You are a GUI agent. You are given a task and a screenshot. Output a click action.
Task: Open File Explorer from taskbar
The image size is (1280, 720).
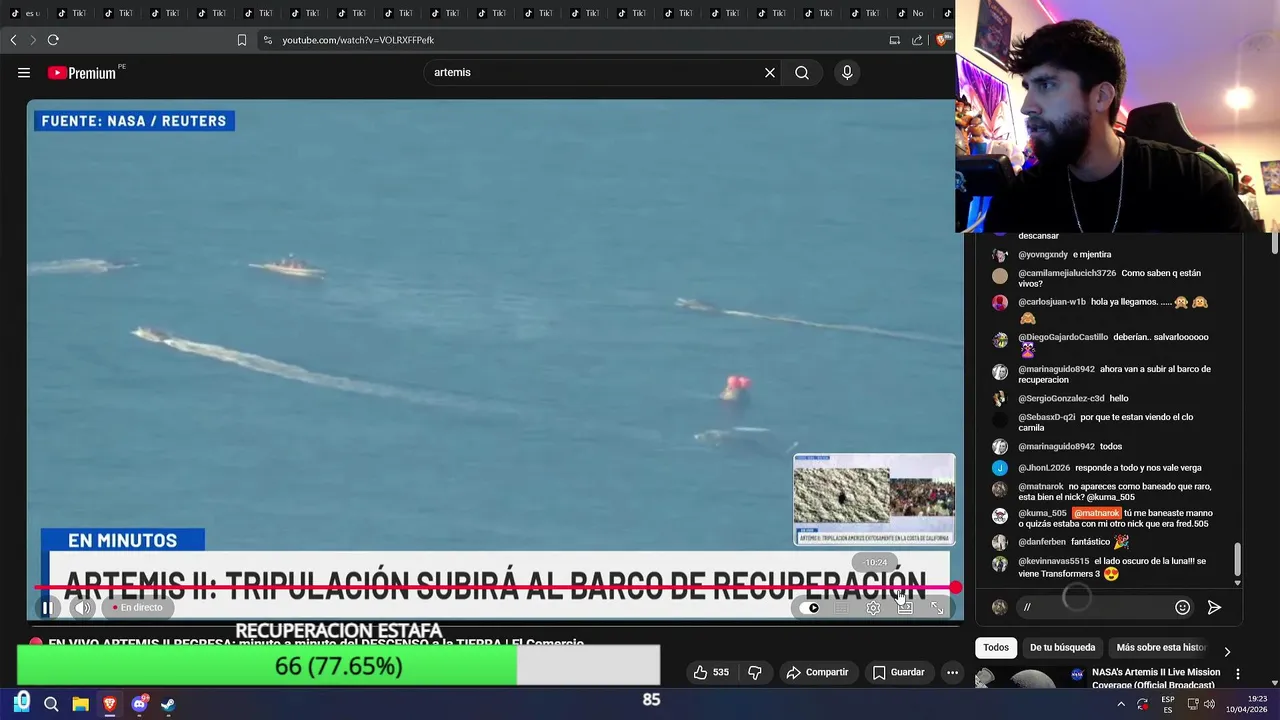pyautogui.click(x=80, y=704)
